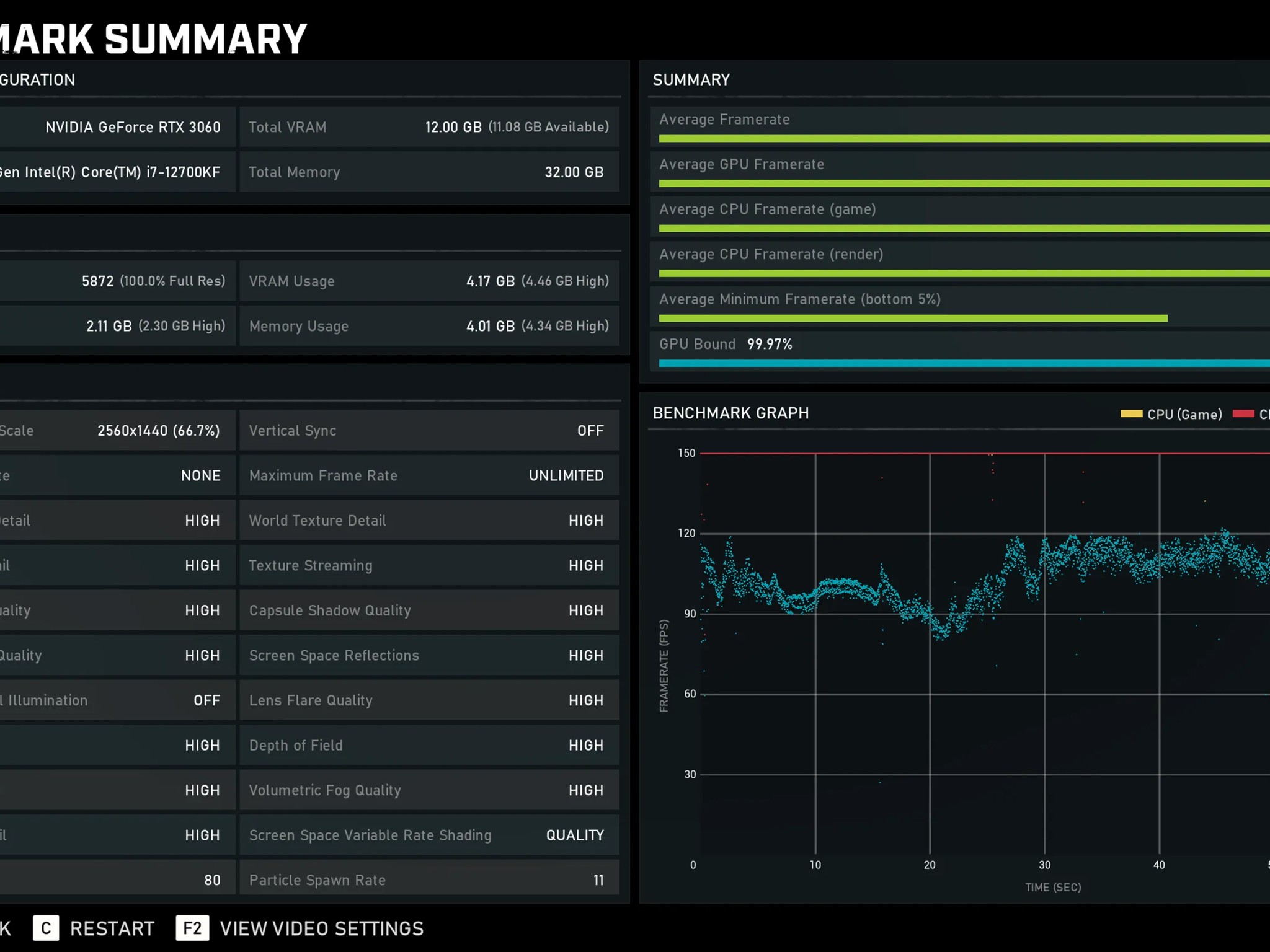The width and height of the screenshot is (1270, 952).
Task: Click the Average Framerate bar
Action: pyautogui.click(x=964, y=138)
